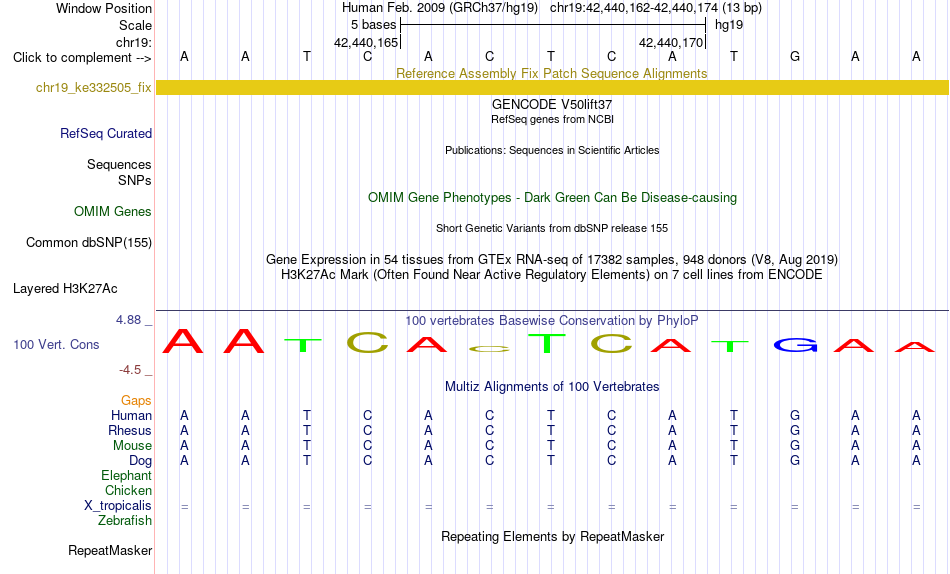The width and height of the screenshot is (950, 574).
Task: Select the Common dbSNP(155) track label
Action: point(89,242)
